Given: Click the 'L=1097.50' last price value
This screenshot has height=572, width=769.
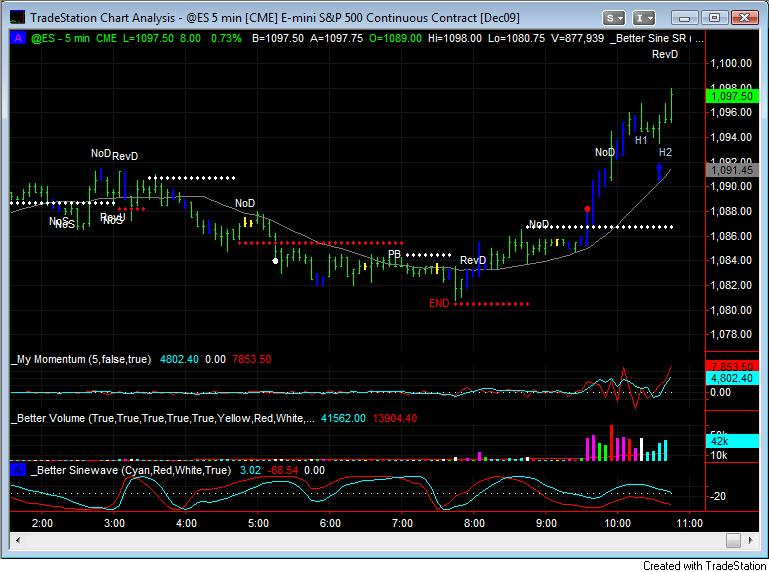Looking at the screenshot, I should point(148,38).
